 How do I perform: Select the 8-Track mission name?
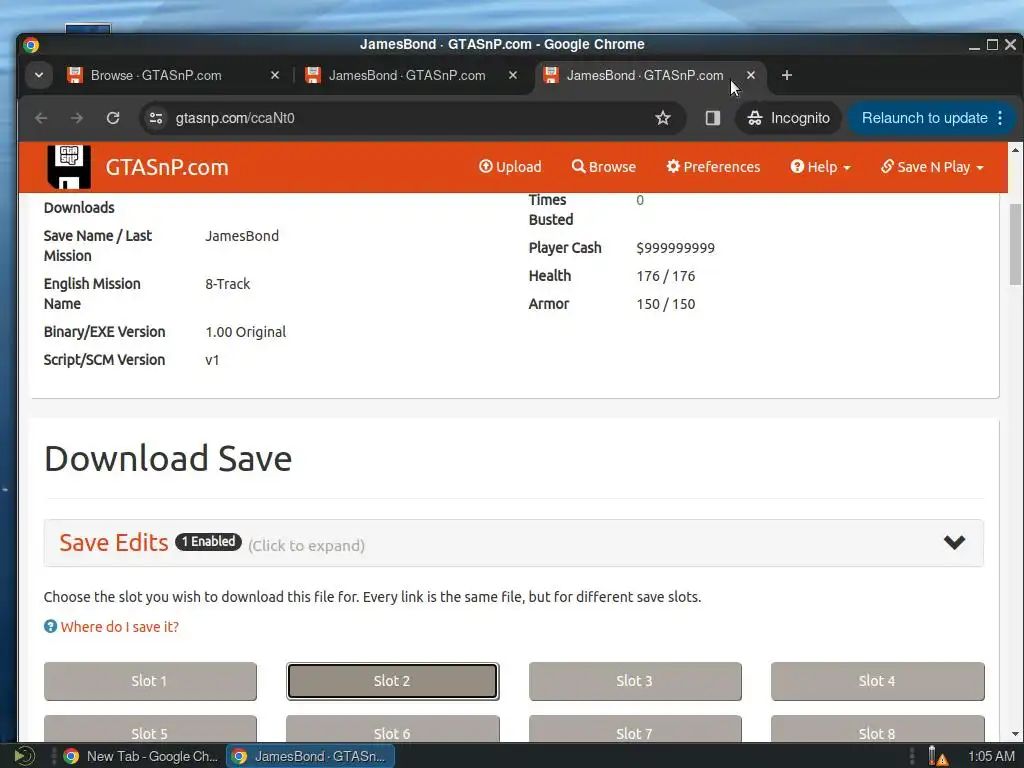point(228,284)
